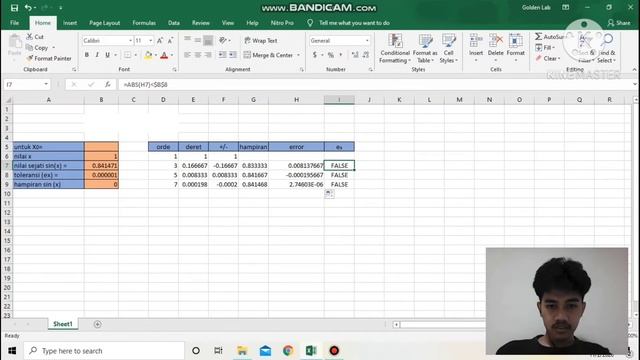Click the Clear eraser button

click(548, 58)
